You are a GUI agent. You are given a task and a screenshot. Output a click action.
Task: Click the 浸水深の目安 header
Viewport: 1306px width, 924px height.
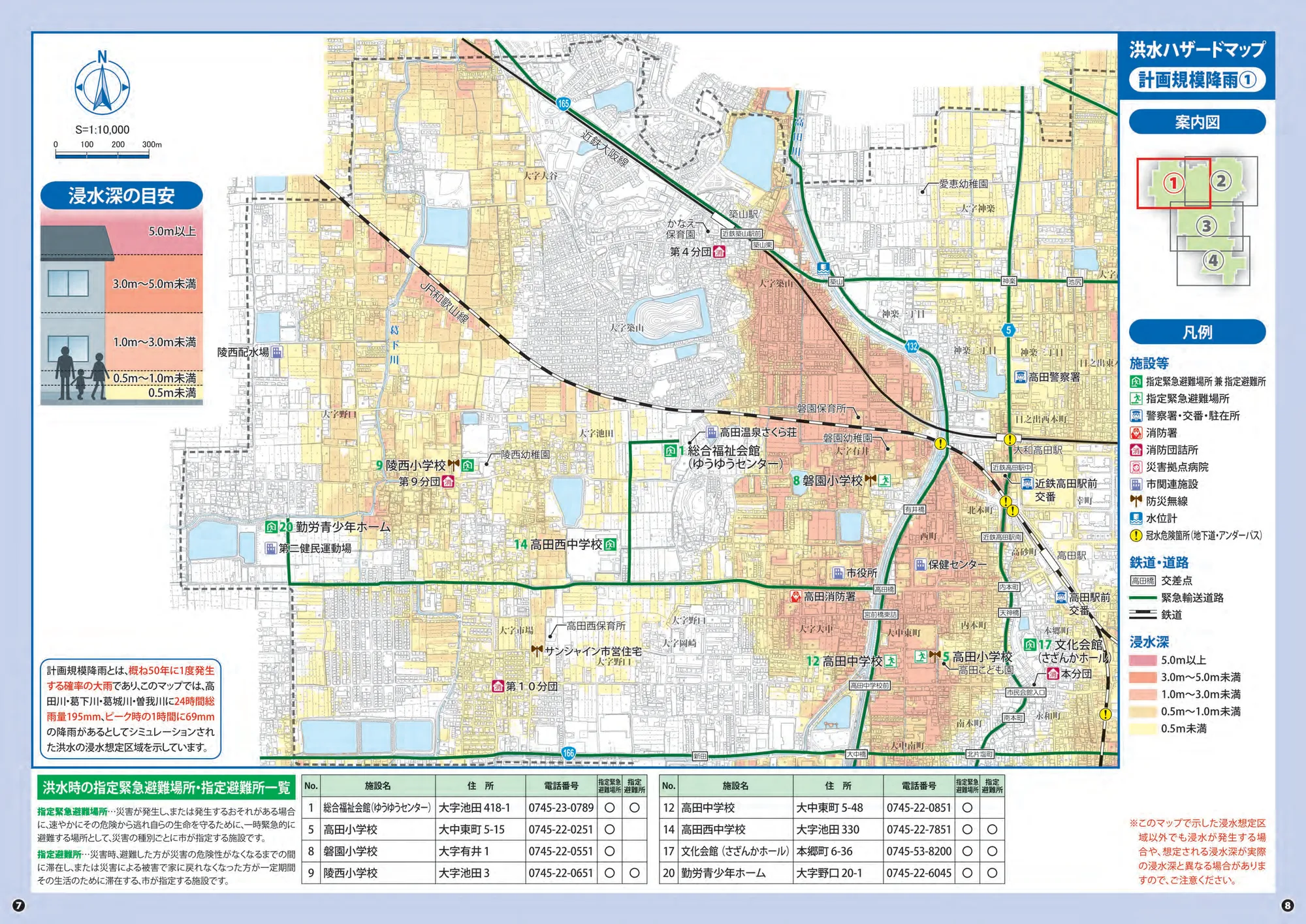pos(121,195)
